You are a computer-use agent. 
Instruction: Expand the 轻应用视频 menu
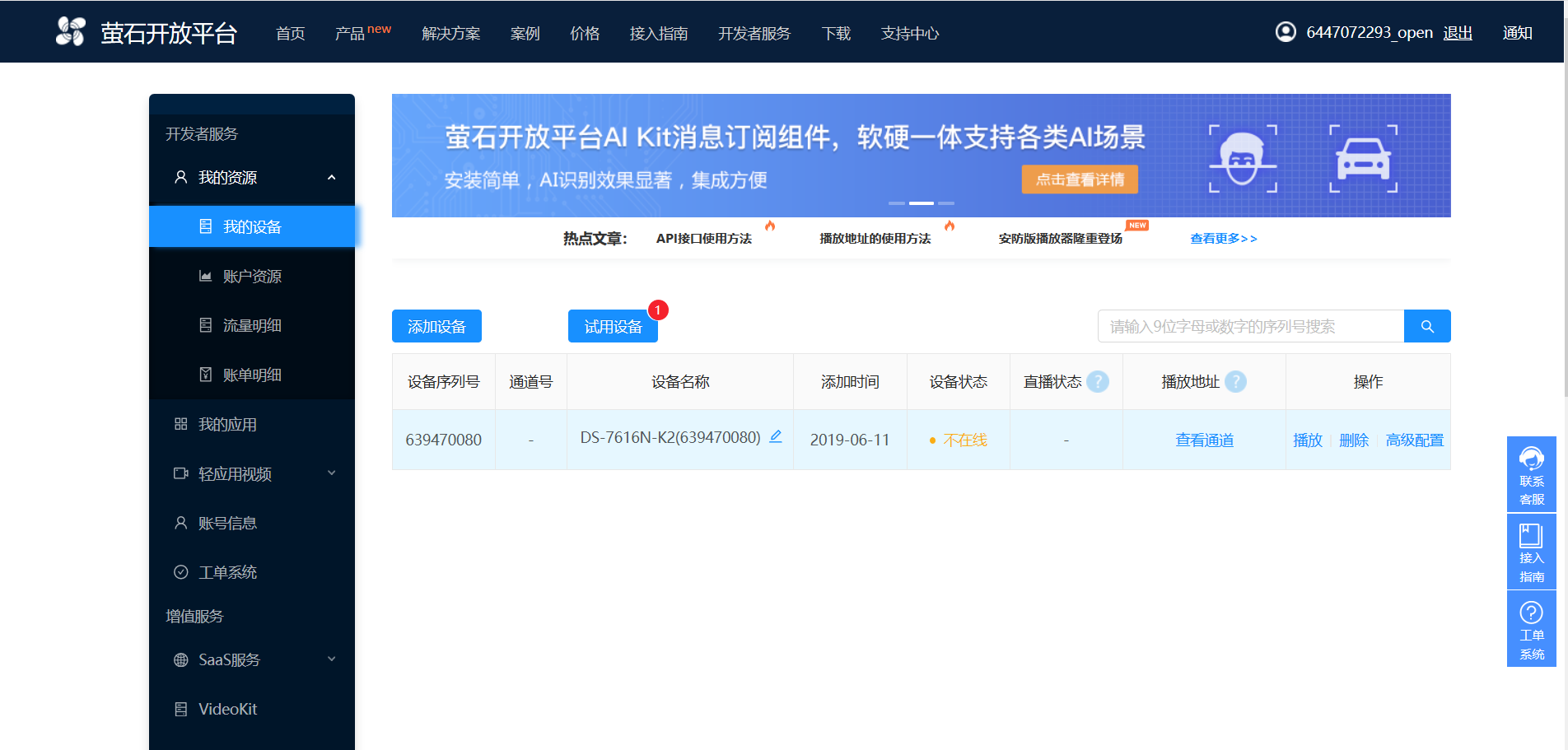point(332,473)
